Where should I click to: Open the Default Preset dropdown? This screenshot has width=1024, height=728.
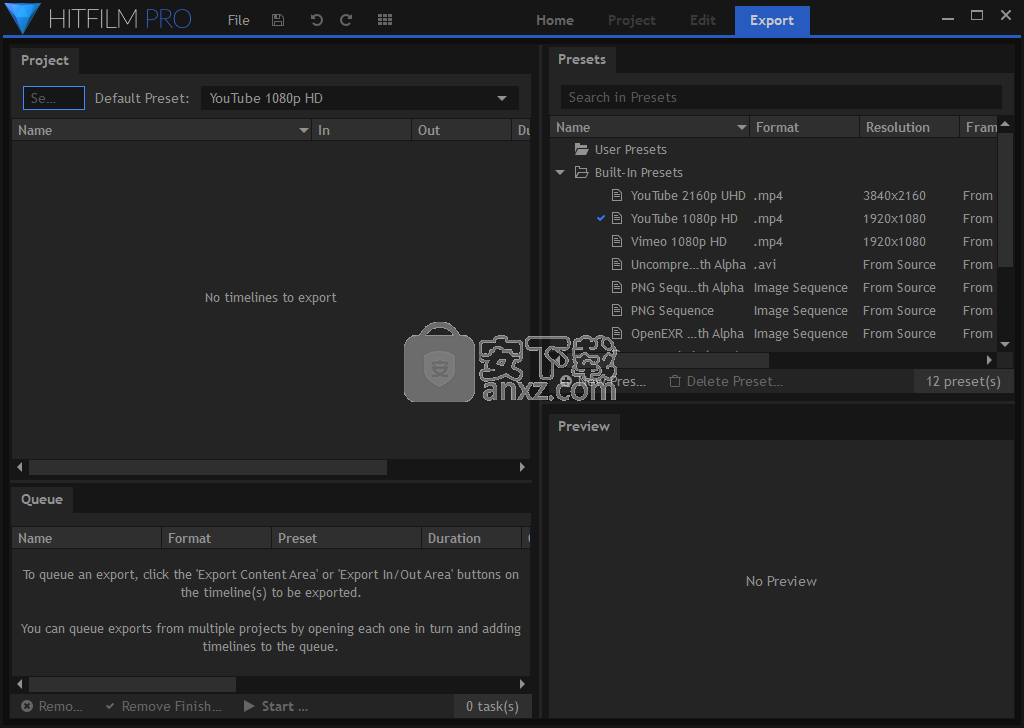(x=360, y=99)
